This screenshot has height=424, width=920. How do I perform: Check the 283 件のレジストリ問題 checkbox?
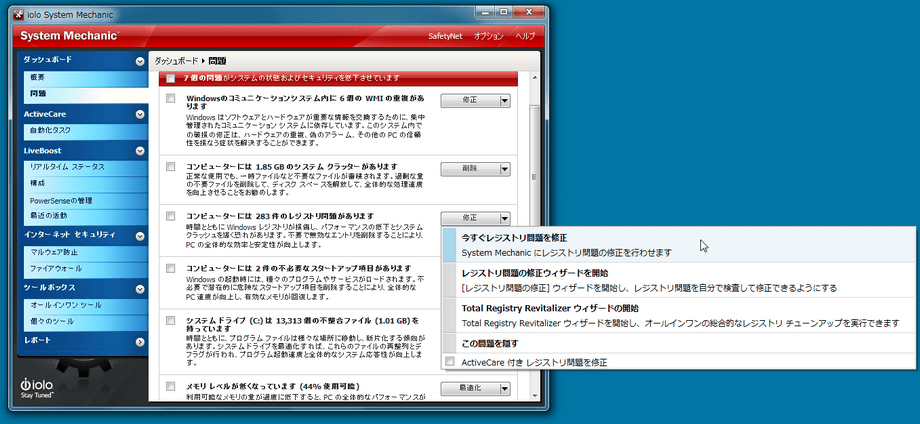(170, 216)
